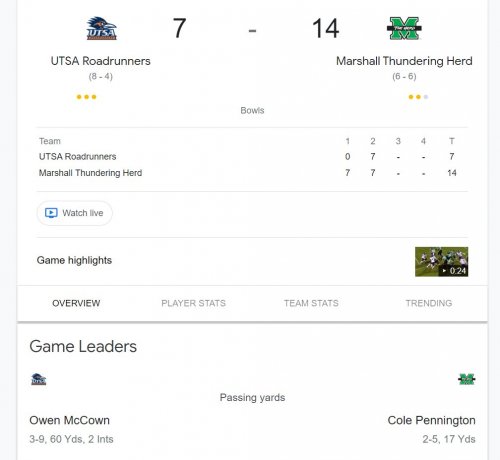
Task: Click the Marshall Thundering Herd team name heading
Action: 404,61
